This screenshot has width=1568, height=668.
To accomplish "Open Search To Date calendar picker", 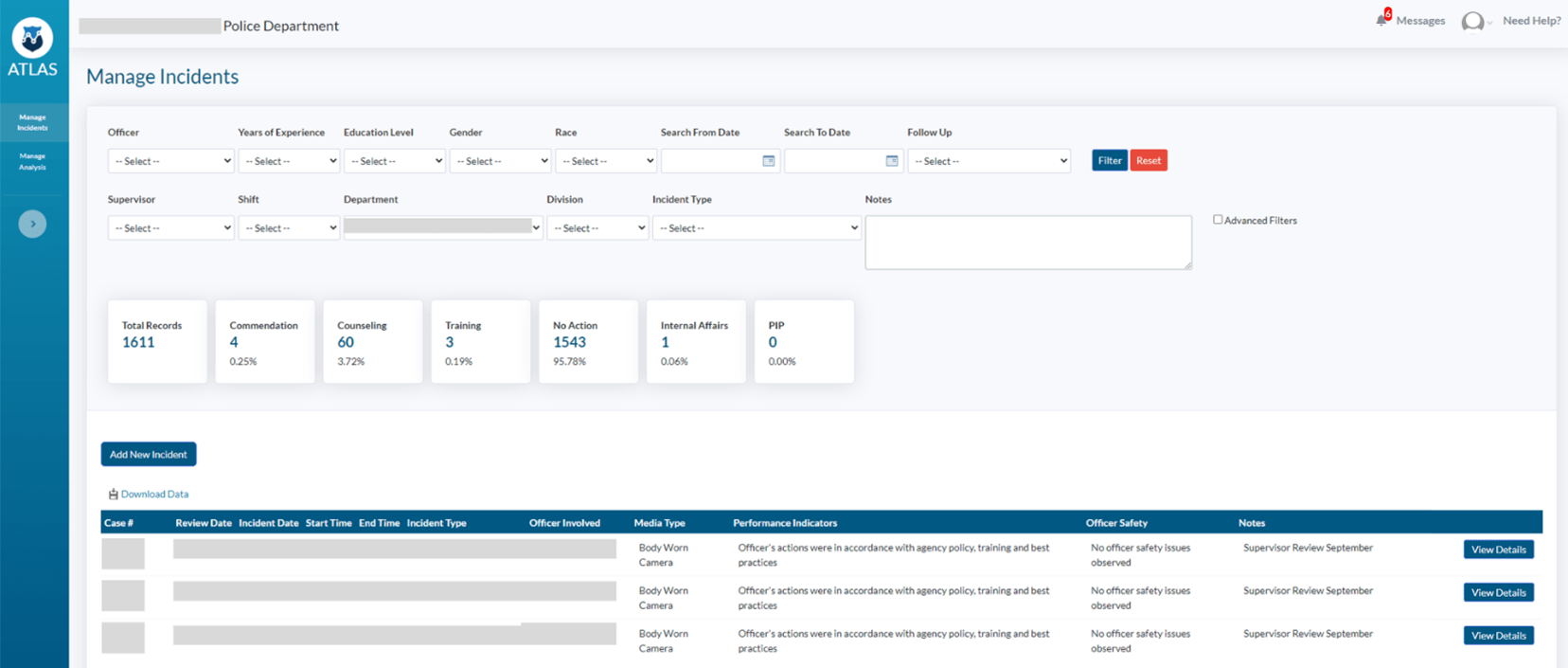I will point(891,161).
